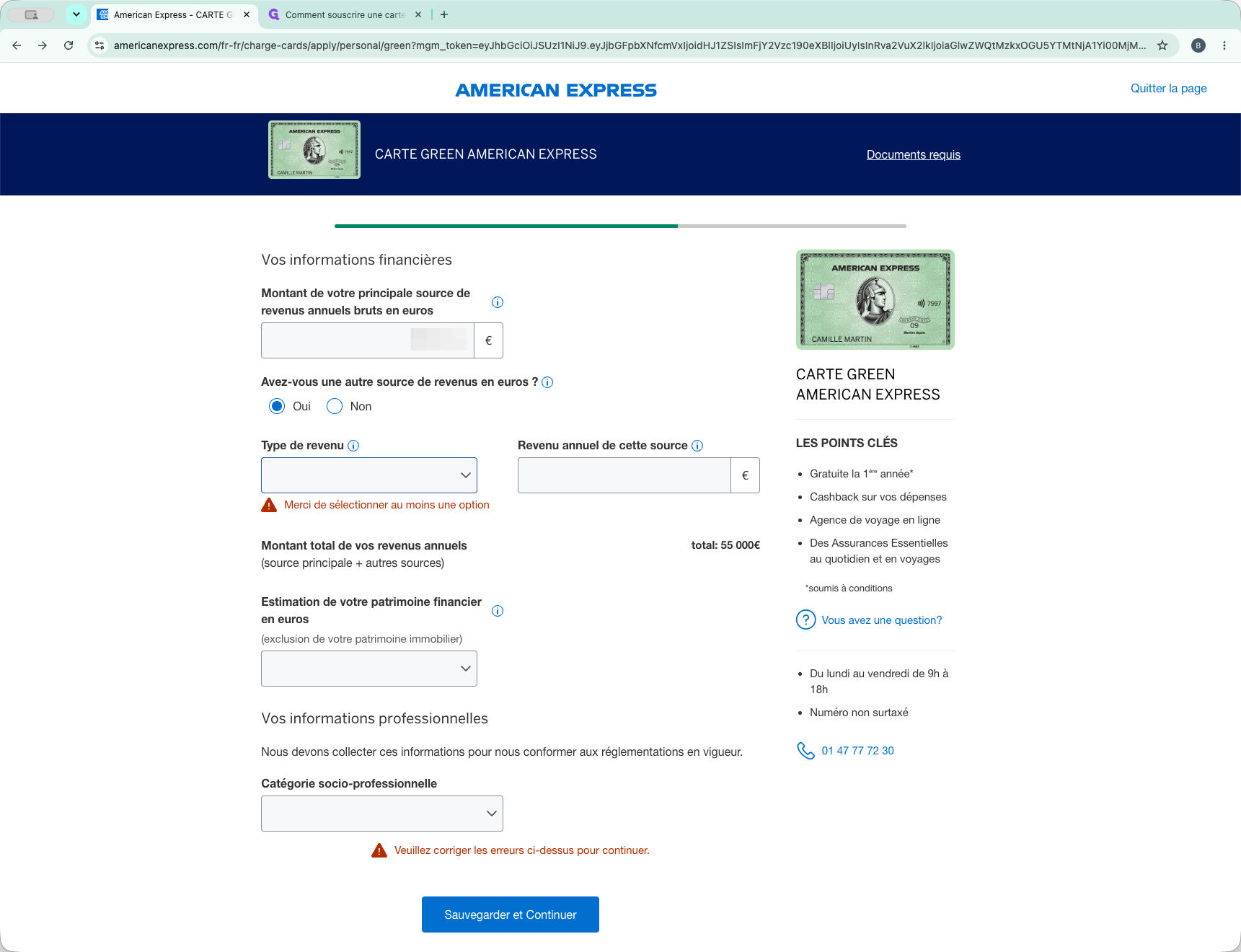Show info for Type de revenu
The width and height of the screenshot is (1241, 952).
(x=353, y=446)
